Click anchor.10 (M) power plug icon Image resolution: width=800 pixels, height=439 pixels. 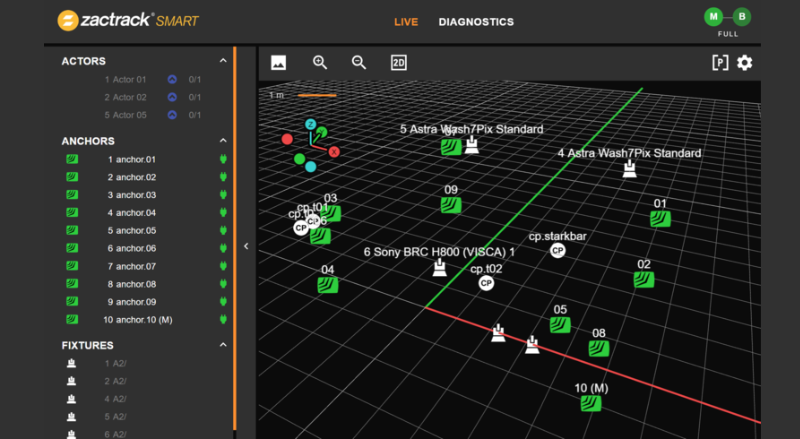[x=223, y=320]
